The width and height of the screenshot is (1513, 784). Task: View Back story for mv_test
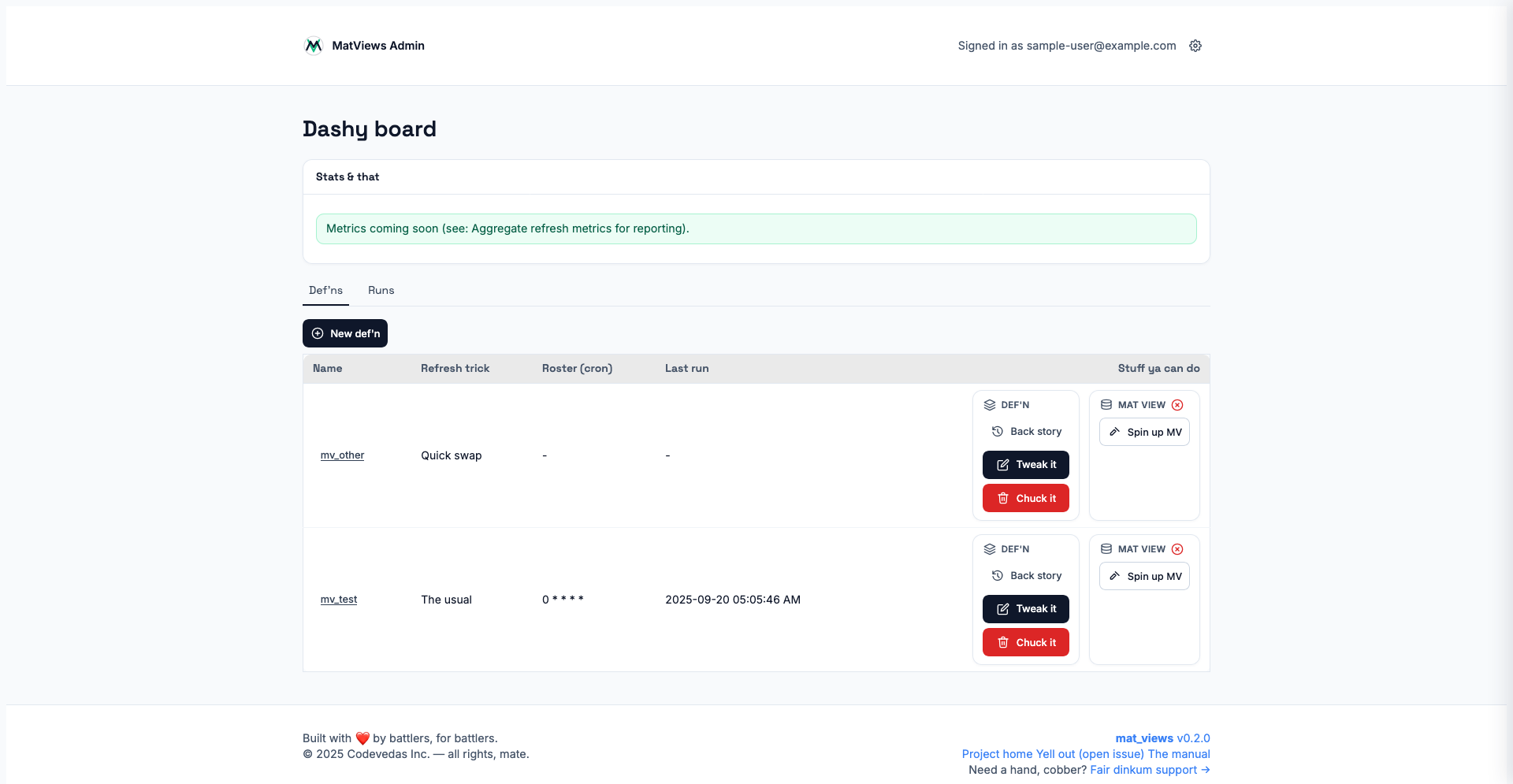pyautogui.click(x=1026, y=576)
